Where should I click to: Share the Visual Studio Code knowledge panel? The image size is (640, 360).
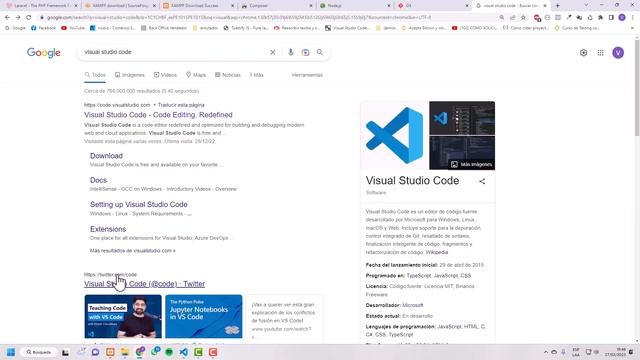[482, 181]
